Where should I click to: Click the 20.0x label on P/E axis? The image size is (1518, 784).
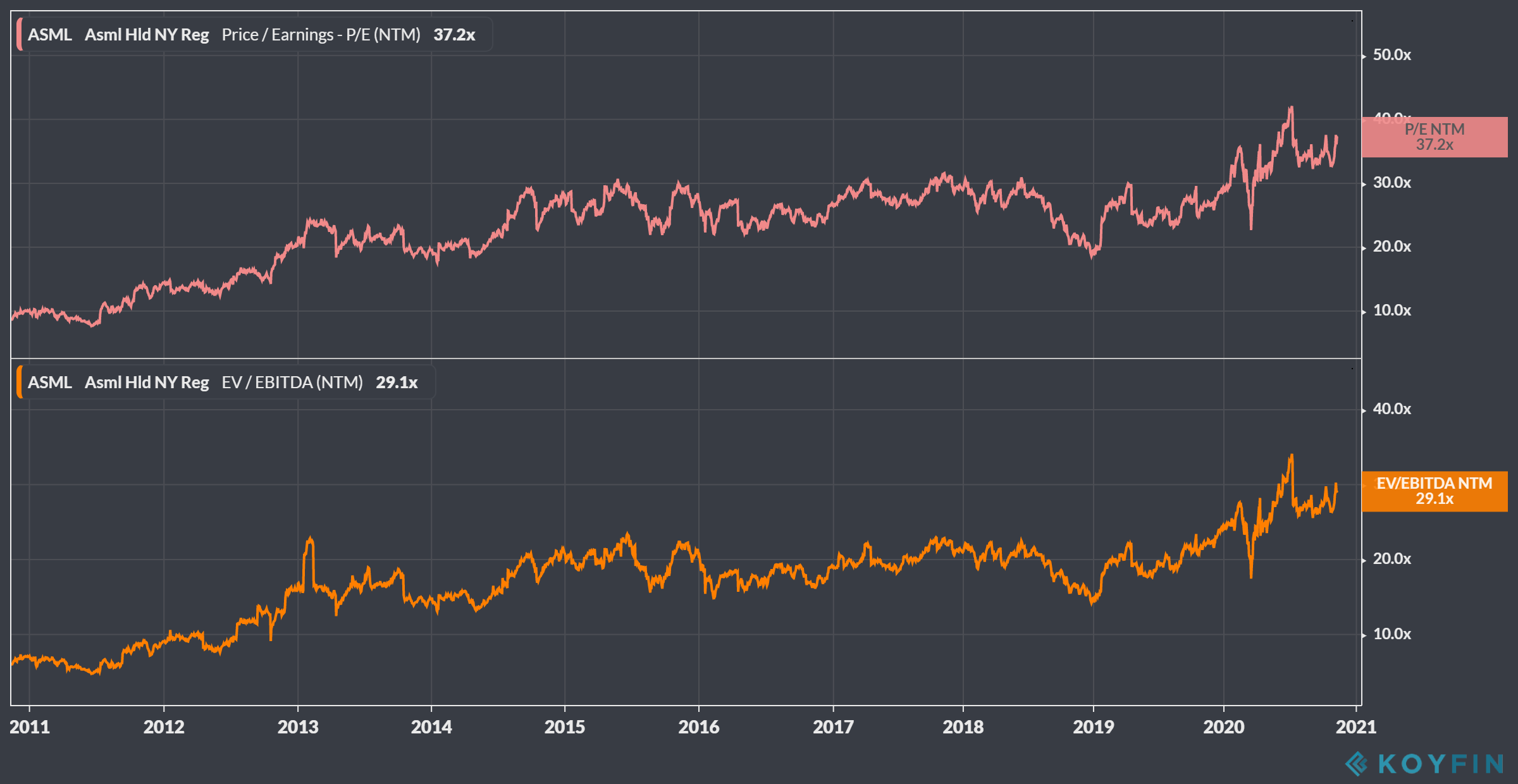(1391, 247)
